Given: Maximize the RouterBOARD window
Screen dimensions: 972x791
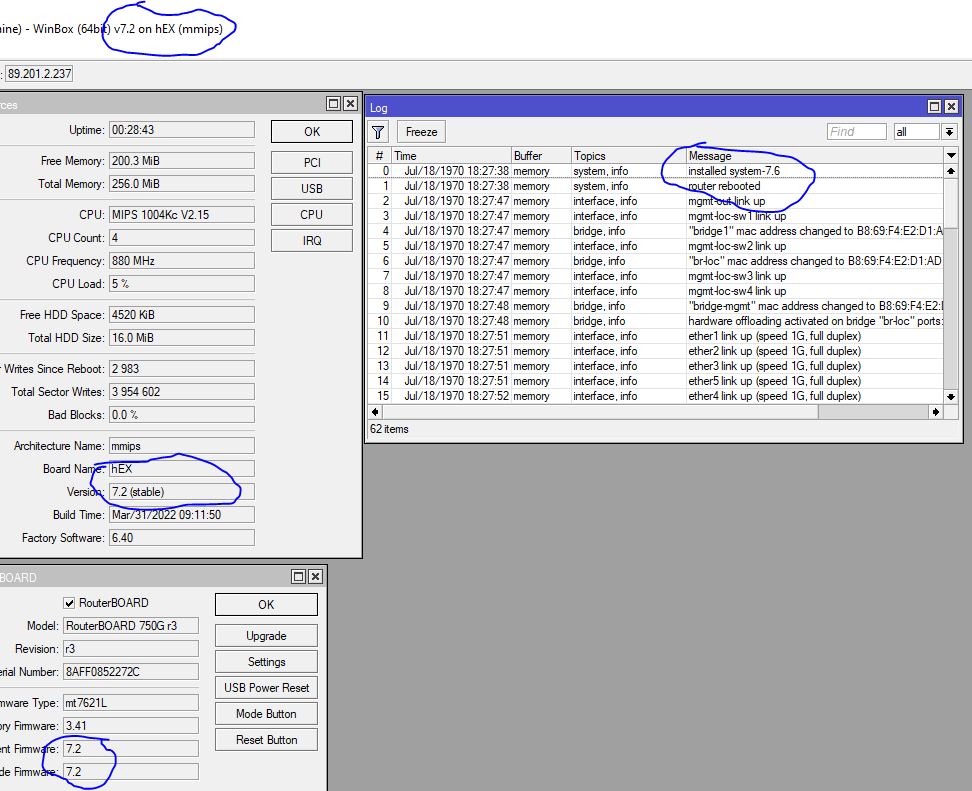Looking at the screenshot, I should tap(298, 577).
